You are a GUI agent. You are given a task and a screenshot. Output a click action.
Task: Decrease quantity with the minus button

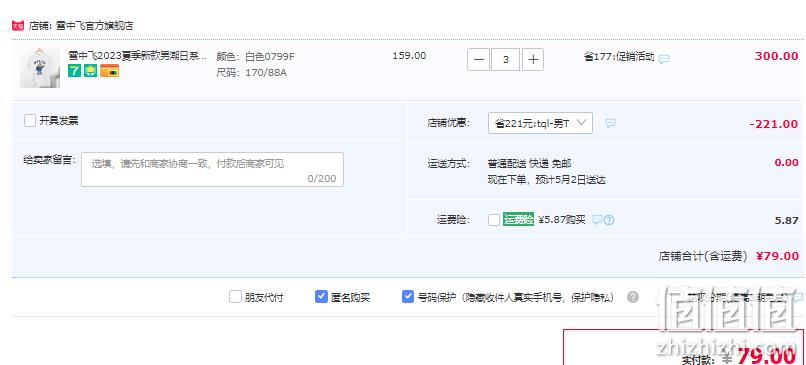[479, 60]
